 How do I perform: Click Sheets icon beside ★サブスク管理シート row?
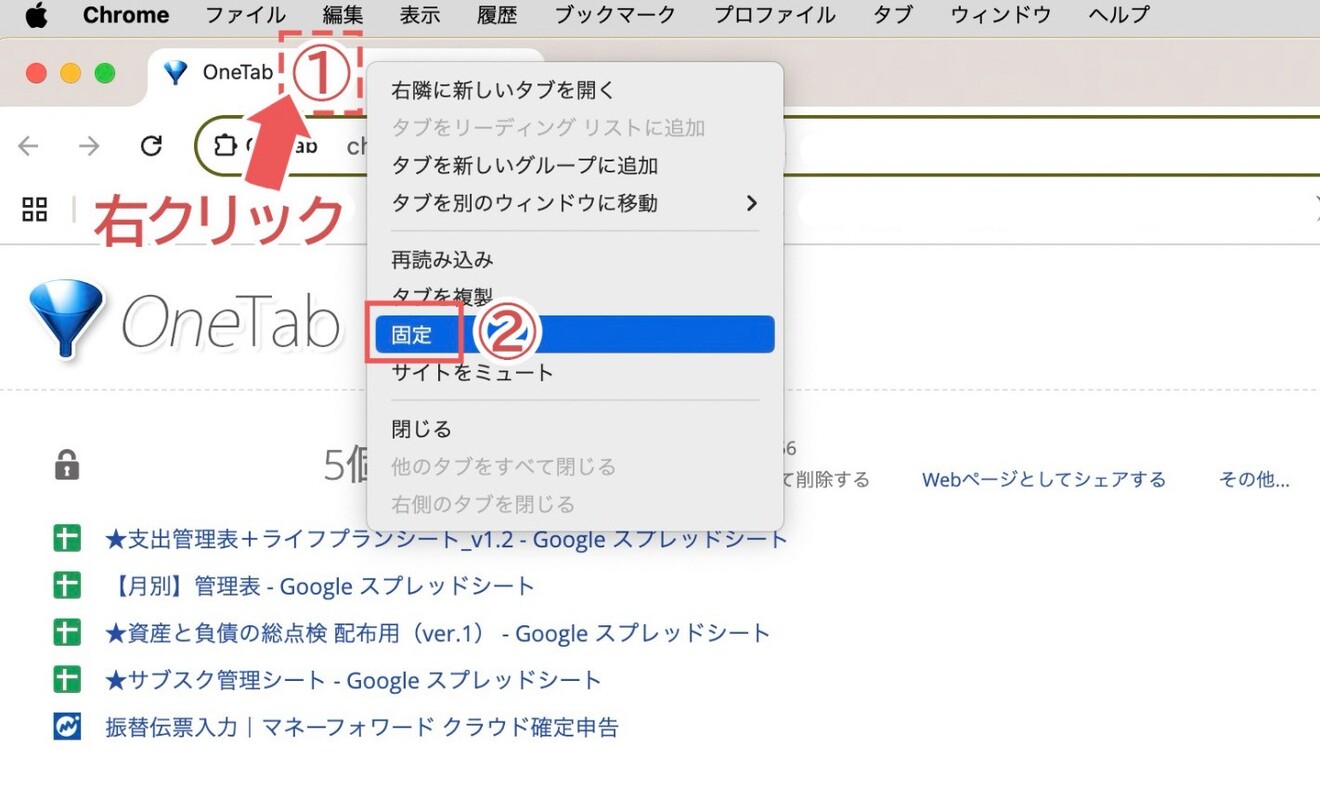[x=66, y=680]
